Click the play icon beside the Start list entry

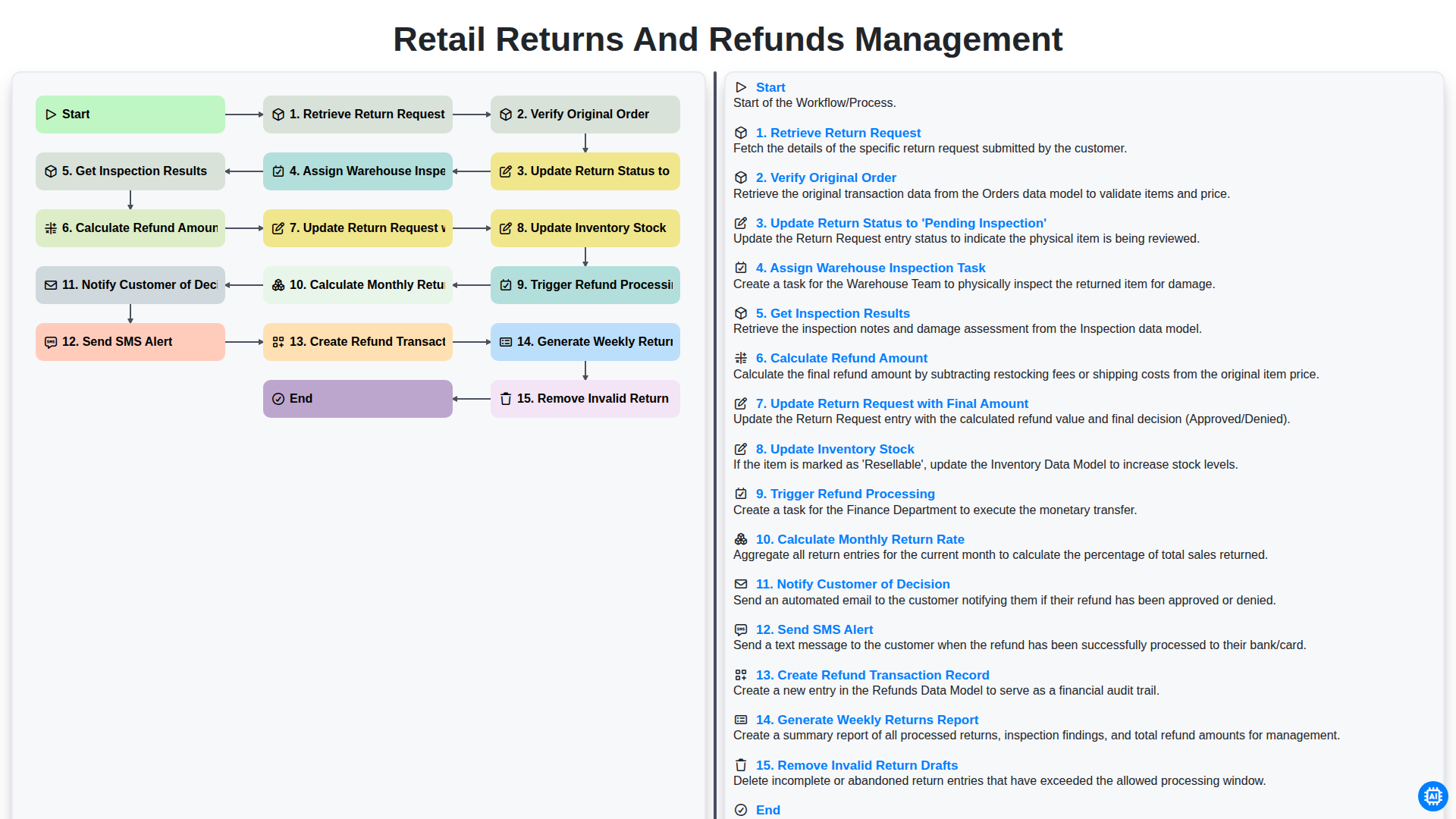pos(741,87)
